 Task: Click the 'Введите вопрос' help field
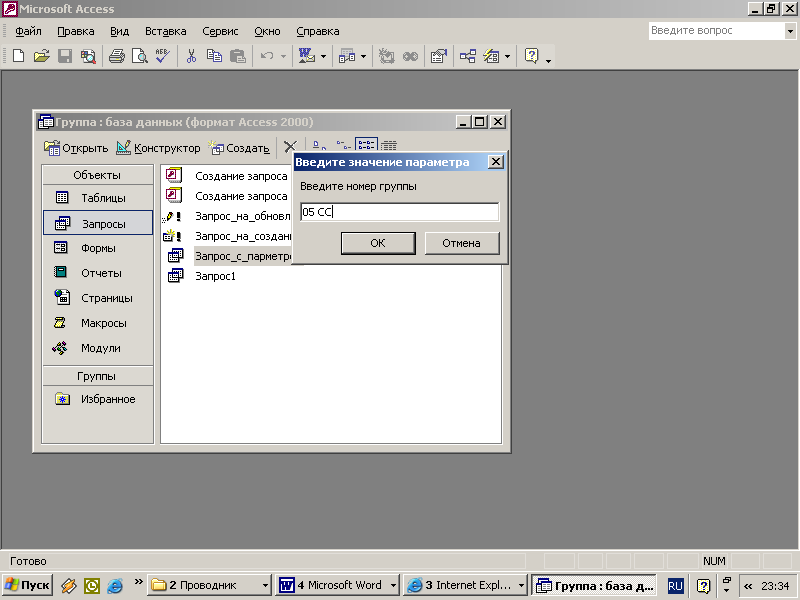pyautogui.click(x=716, y=31)
